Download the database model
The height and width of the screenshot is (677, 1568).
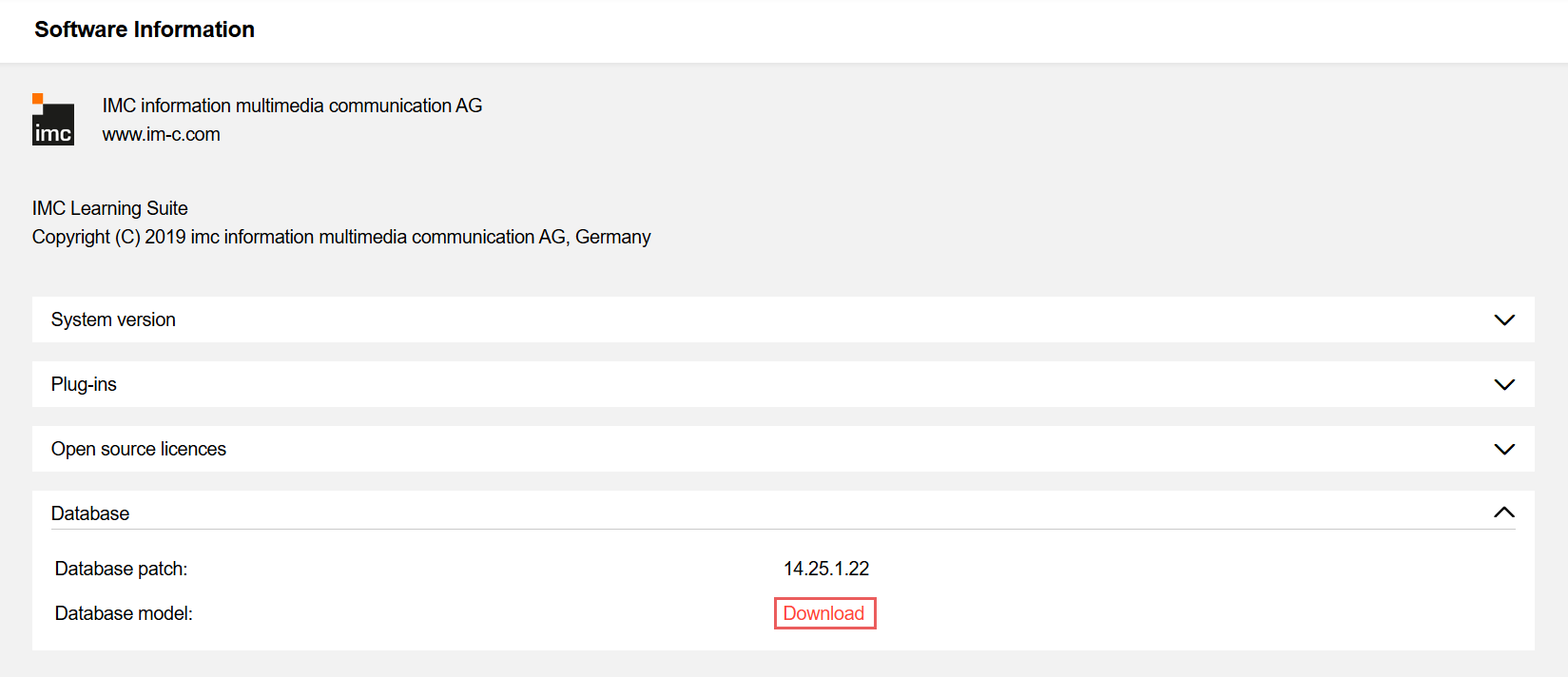point(824,613)
